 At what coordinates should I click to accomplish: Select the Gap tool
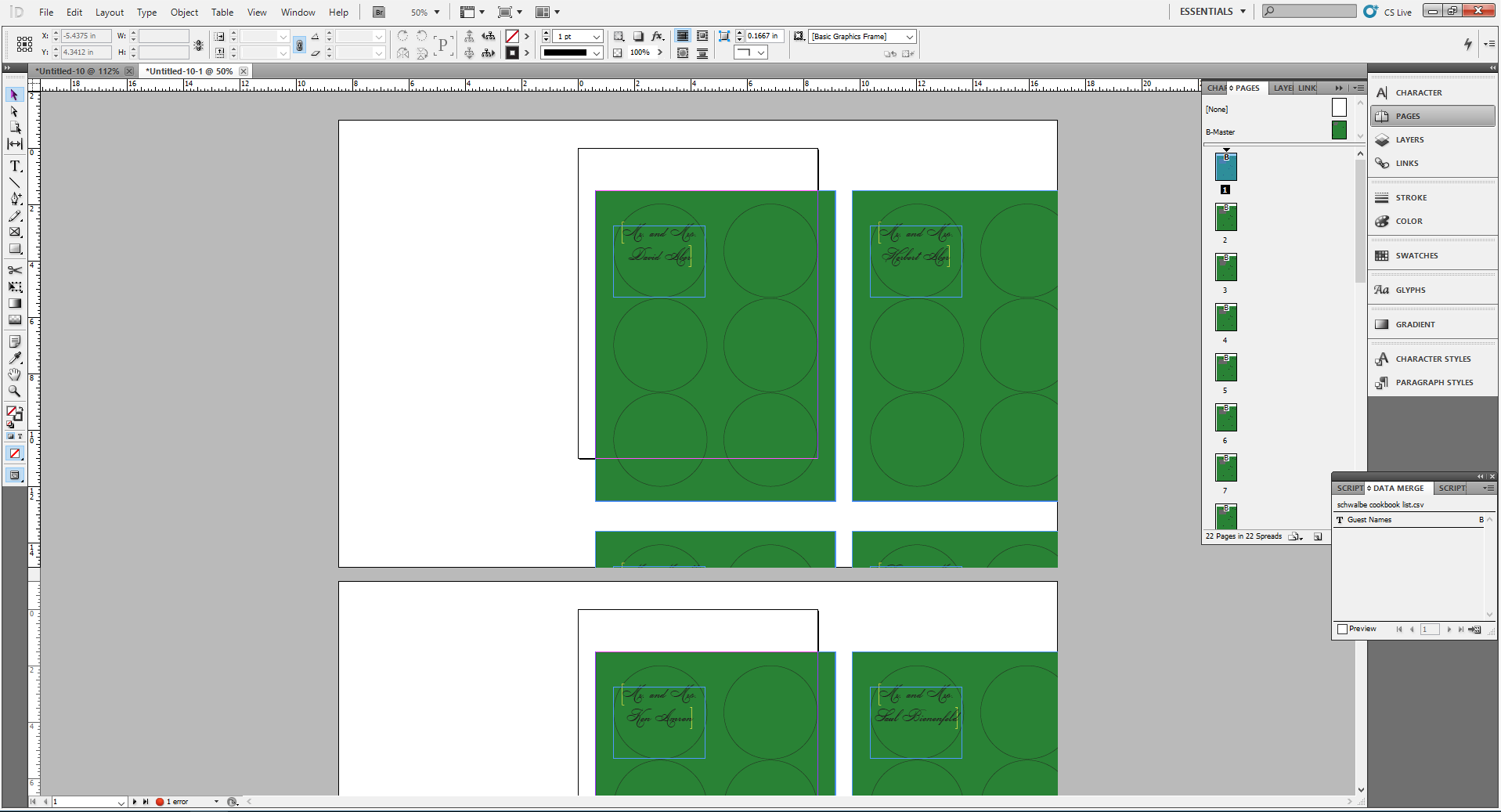coord(14,144)
